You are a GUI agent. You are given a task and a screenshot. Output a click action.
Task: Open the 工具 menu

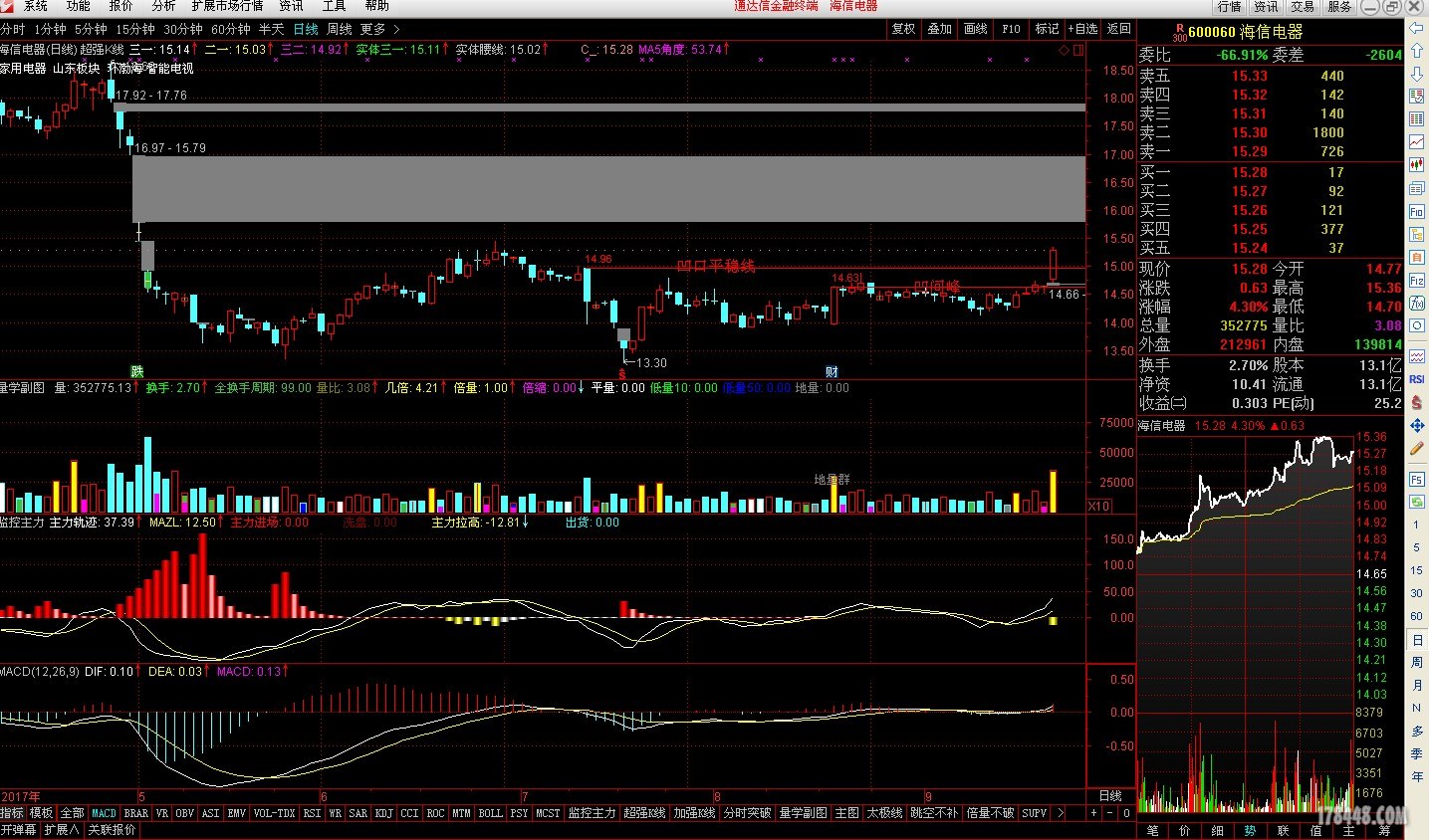(x=334, y=6)
